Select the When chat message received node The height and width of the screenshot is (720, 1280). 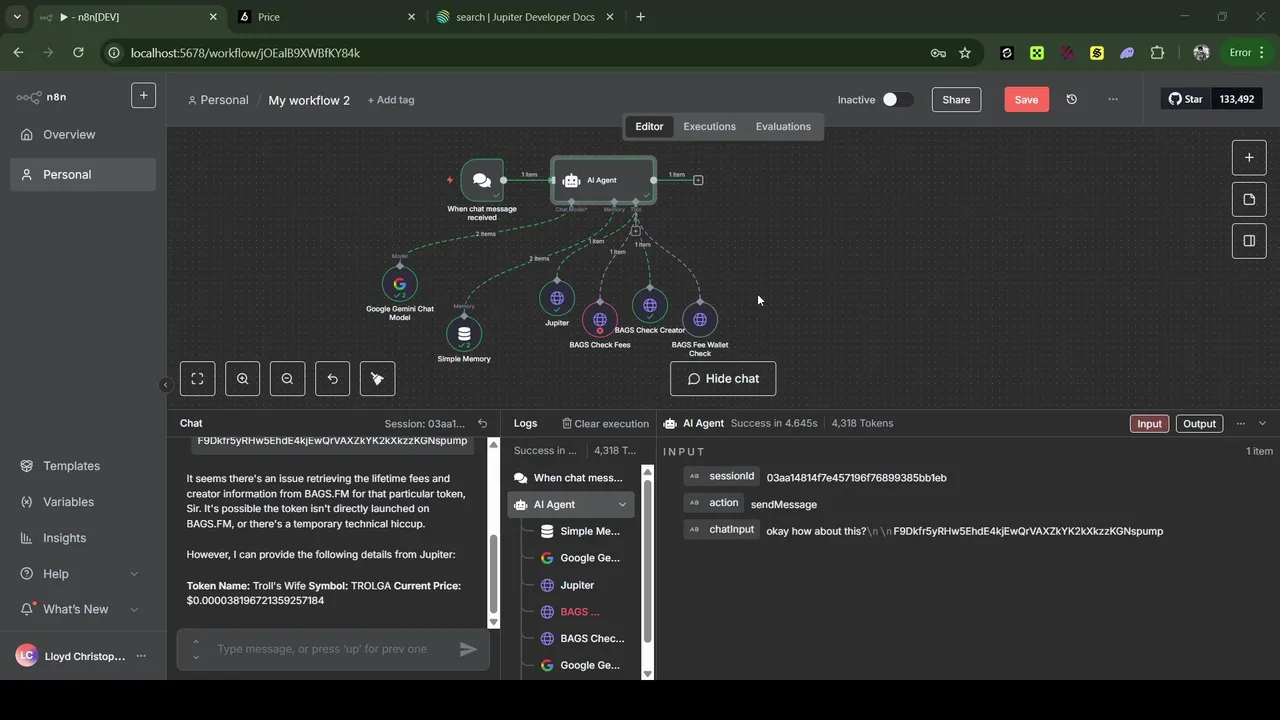481,180
